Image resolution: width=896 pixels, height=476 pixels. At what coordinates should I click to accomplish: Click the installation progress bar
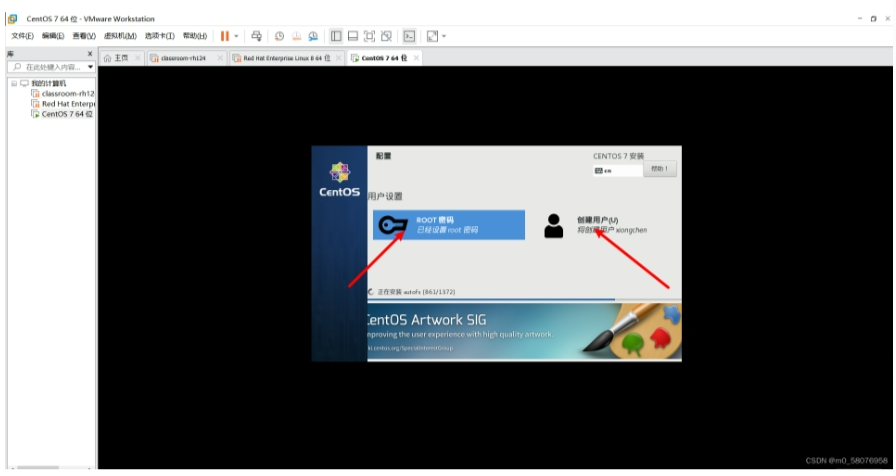524,299
